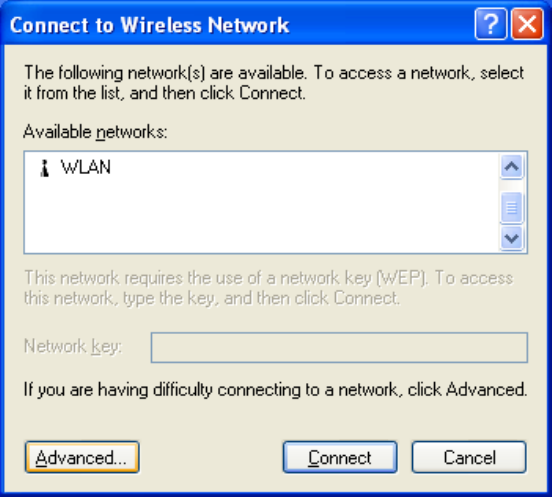Click the scrollbar track above the thumb
Image resolution: width=552 pixels, height=497 pixels.
pos(512,185)
